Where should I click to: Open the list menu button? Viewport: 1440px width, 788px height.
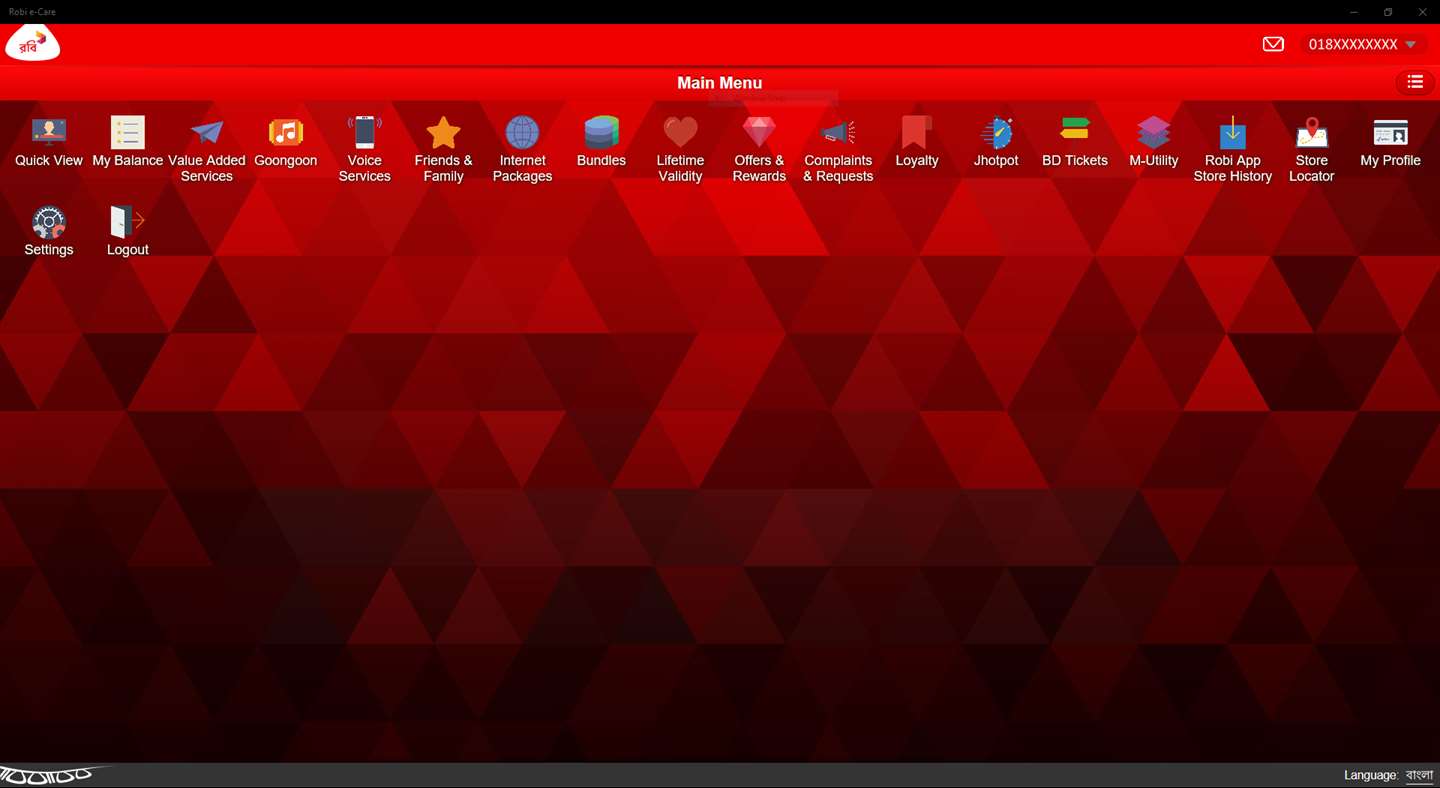(x=1415, y=82)
